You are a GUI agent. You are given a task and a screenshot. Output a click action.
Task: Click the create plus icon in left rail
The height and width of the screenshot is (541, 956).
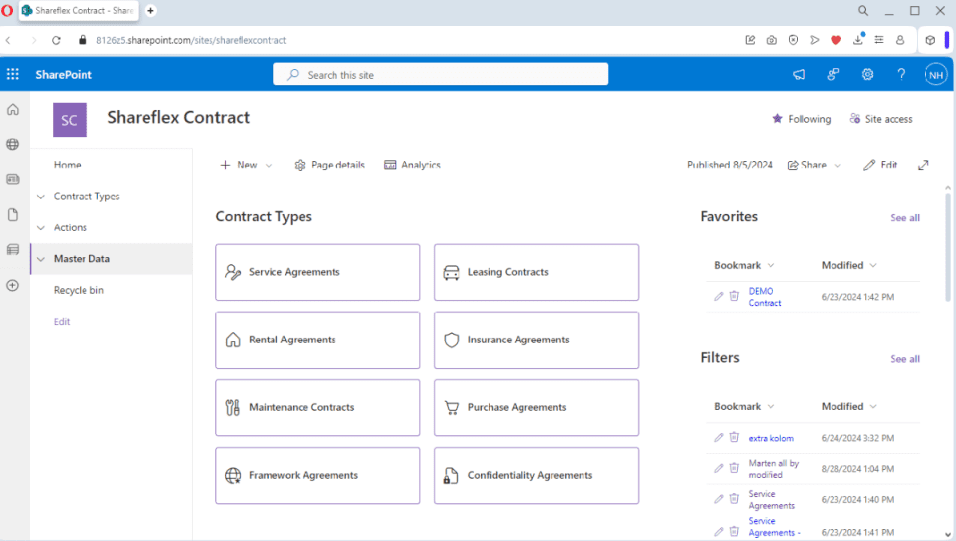13,285
